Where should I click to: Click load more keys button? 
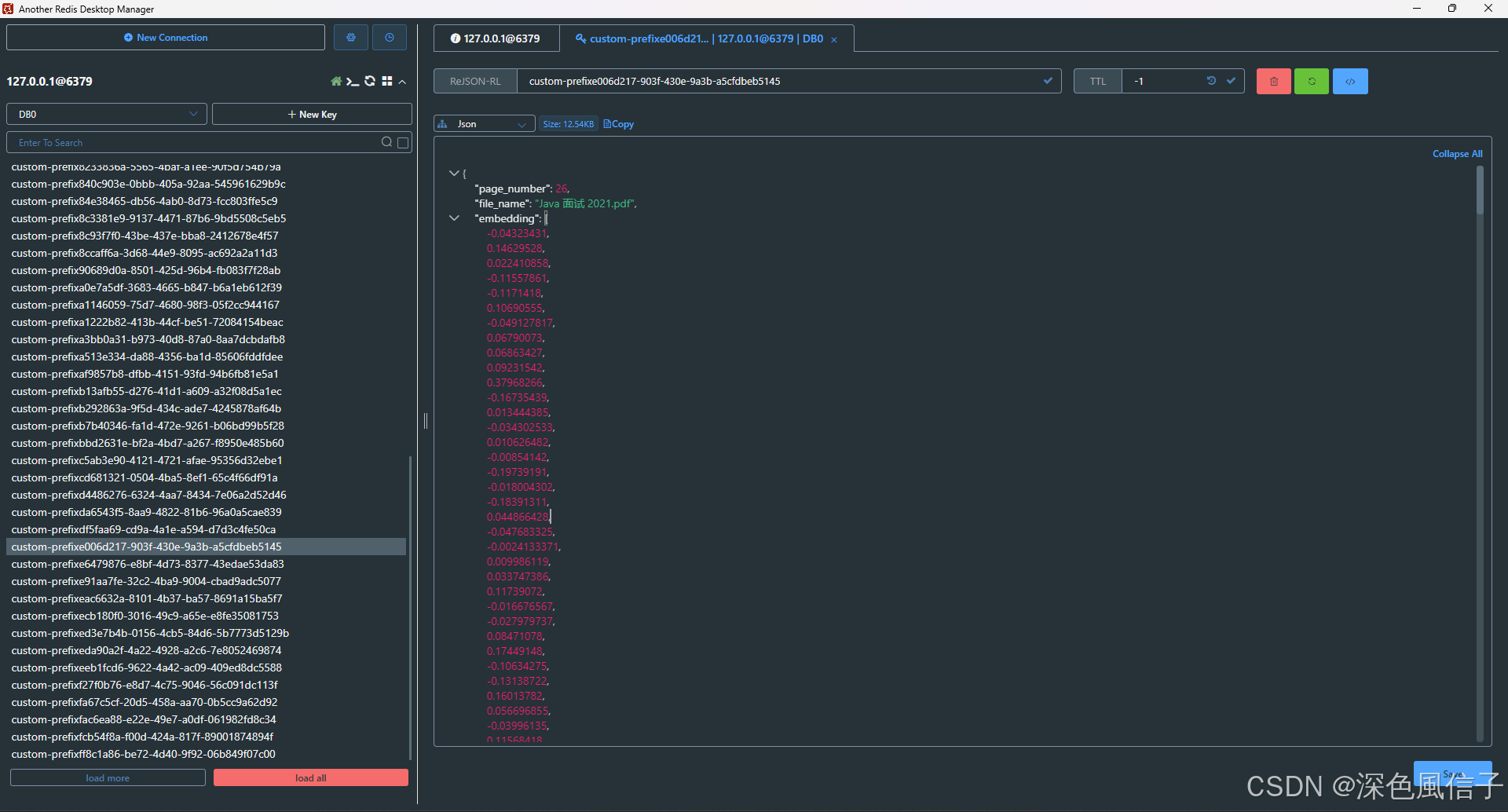(108, 777)
